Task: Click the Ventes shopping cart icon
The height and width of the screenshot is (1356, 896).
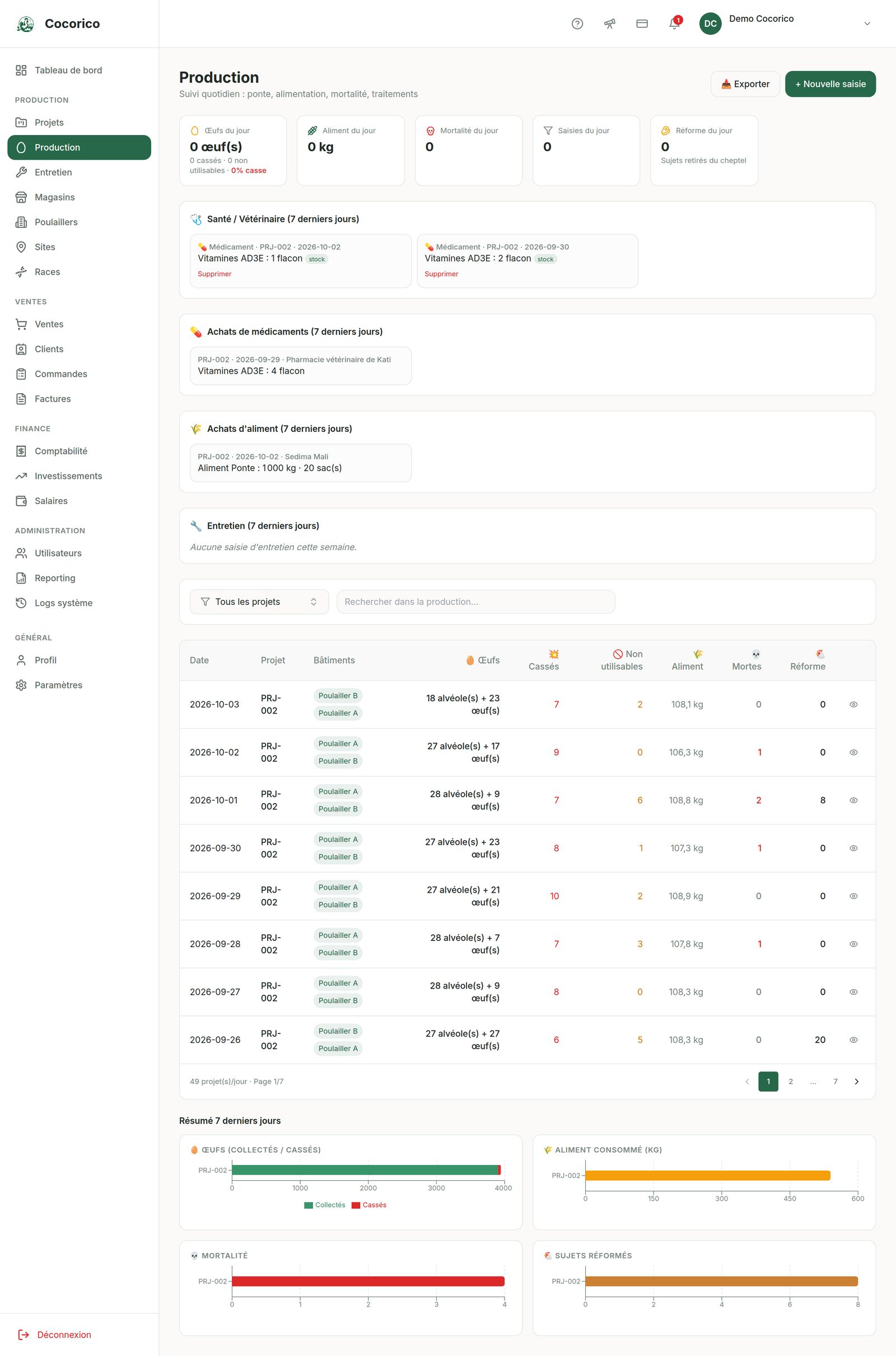Action: click(x=21, y=324)
